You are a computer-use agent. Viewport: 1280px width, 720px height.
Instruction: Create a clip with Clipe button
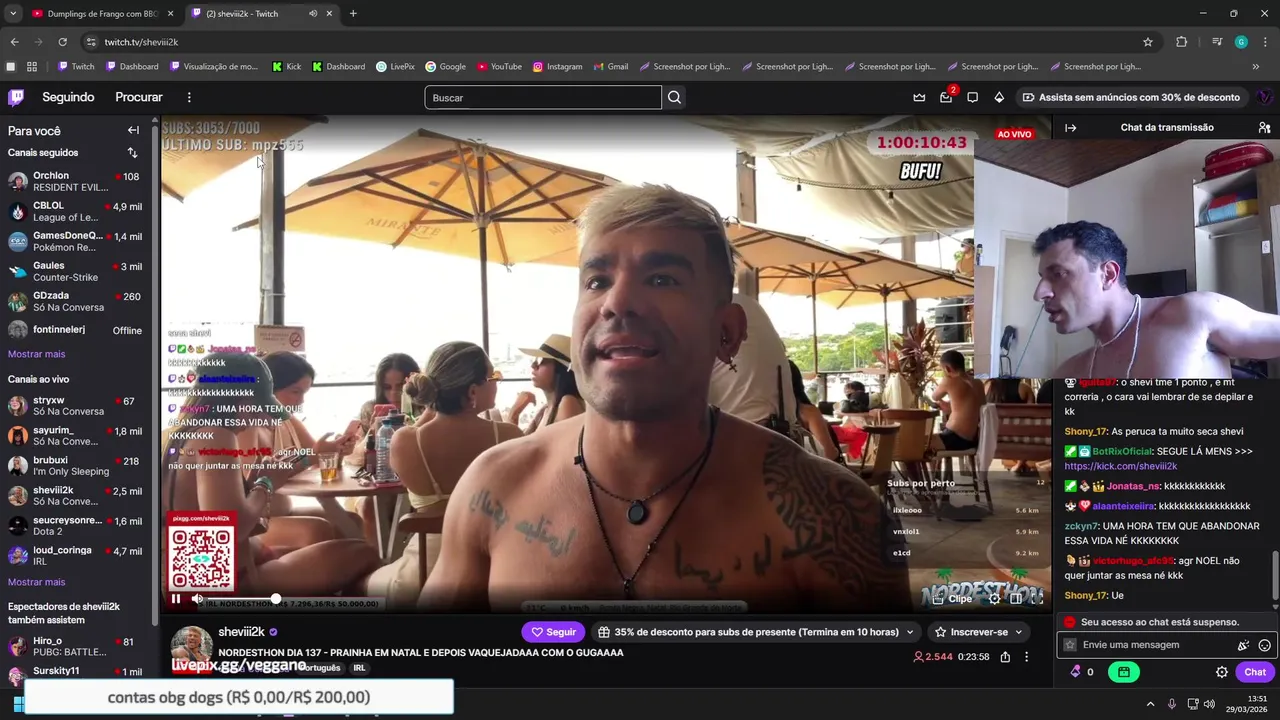952,599
